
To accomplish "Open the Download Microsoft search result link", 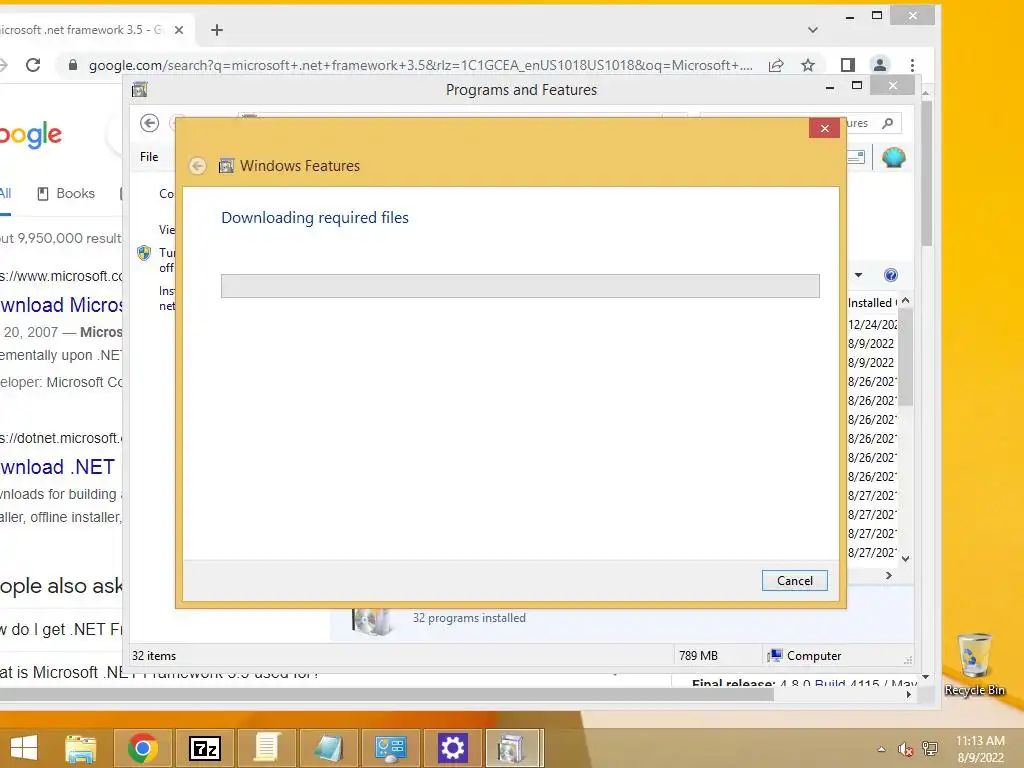I will point(61,305).
